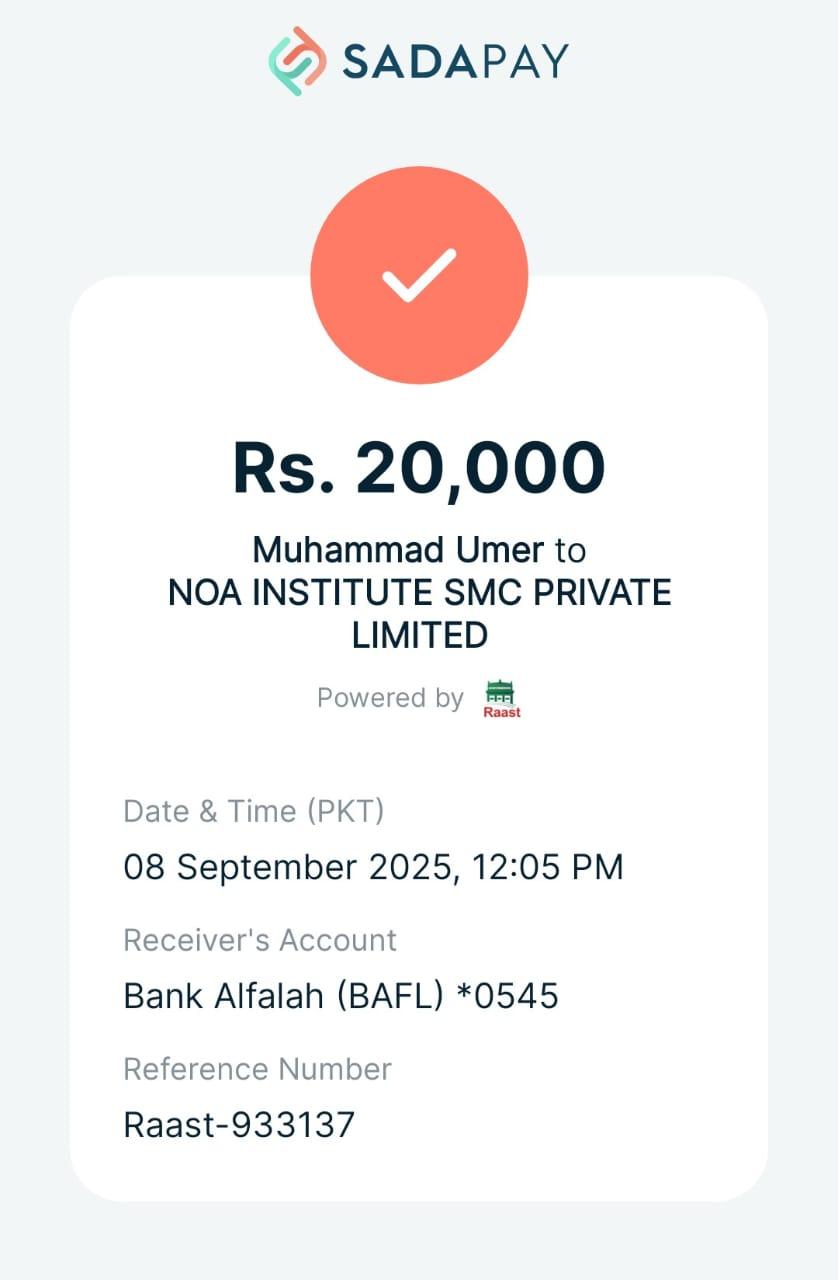Click the Receiver's Account label
The height and width of the screenshot is (1280, 838).
coord(260,940)
